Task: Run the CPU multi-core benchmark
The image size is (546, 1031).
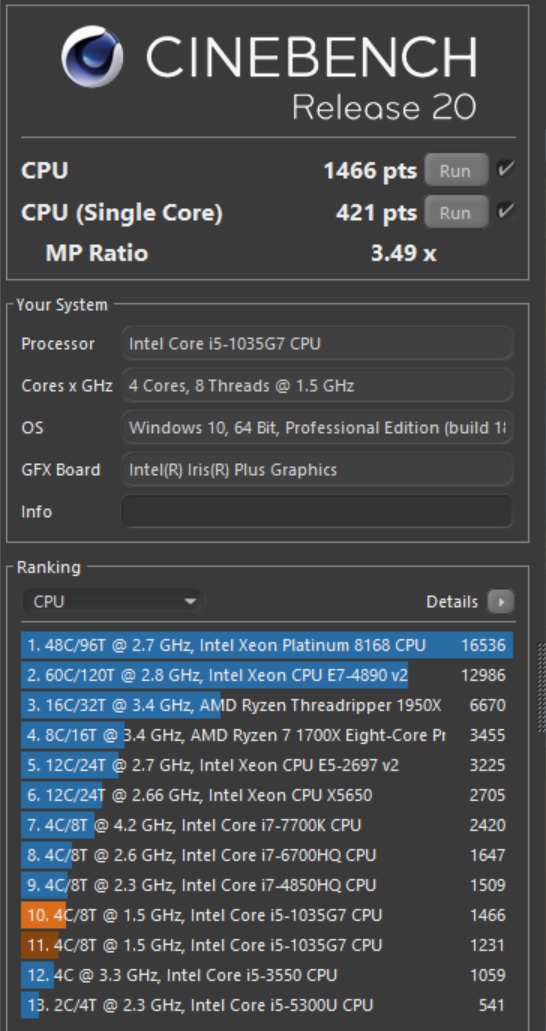Action: 456,170
